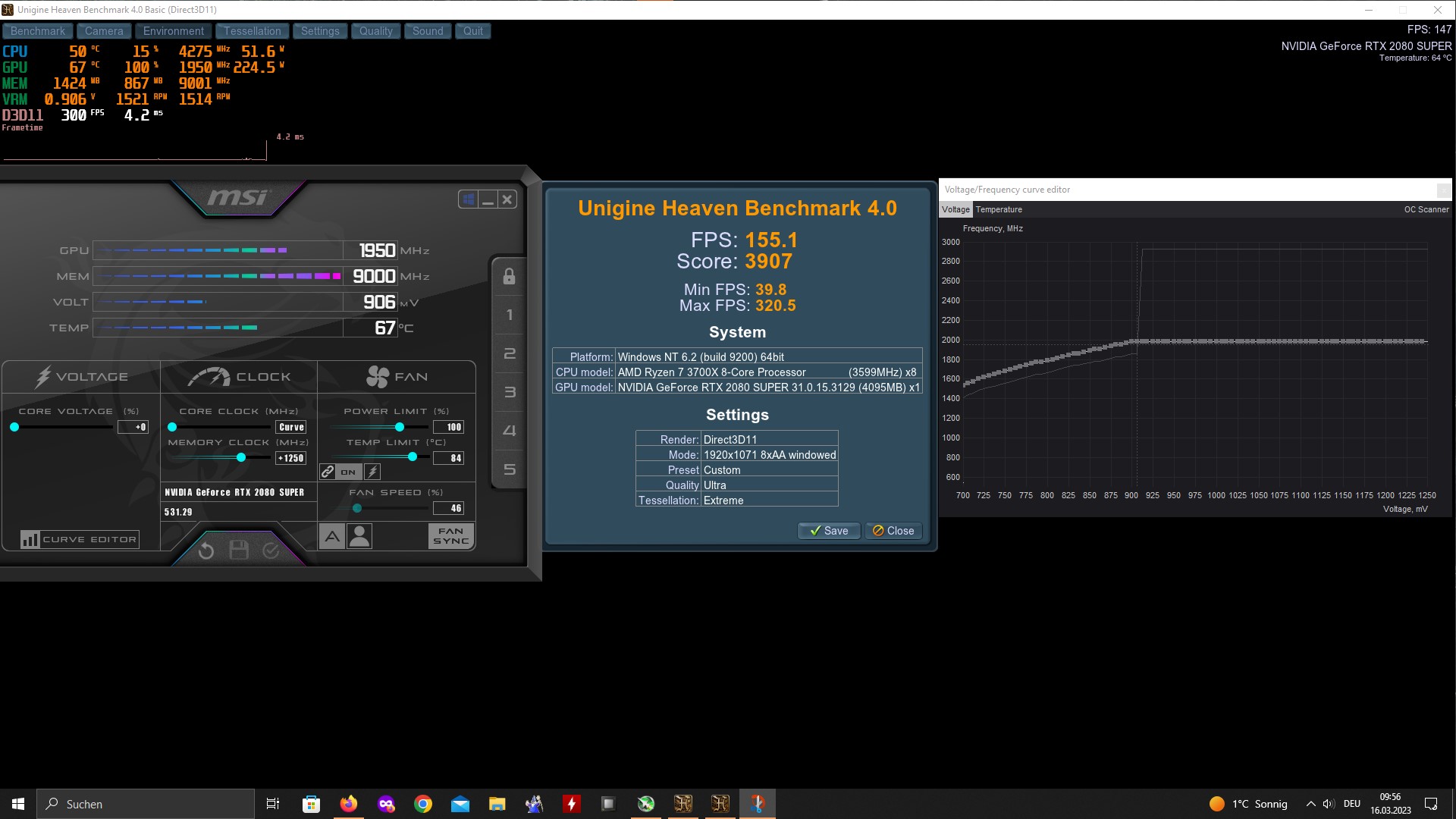Click the memory clock slider handle
1456x819 pixels.
[x=241, y=457]
